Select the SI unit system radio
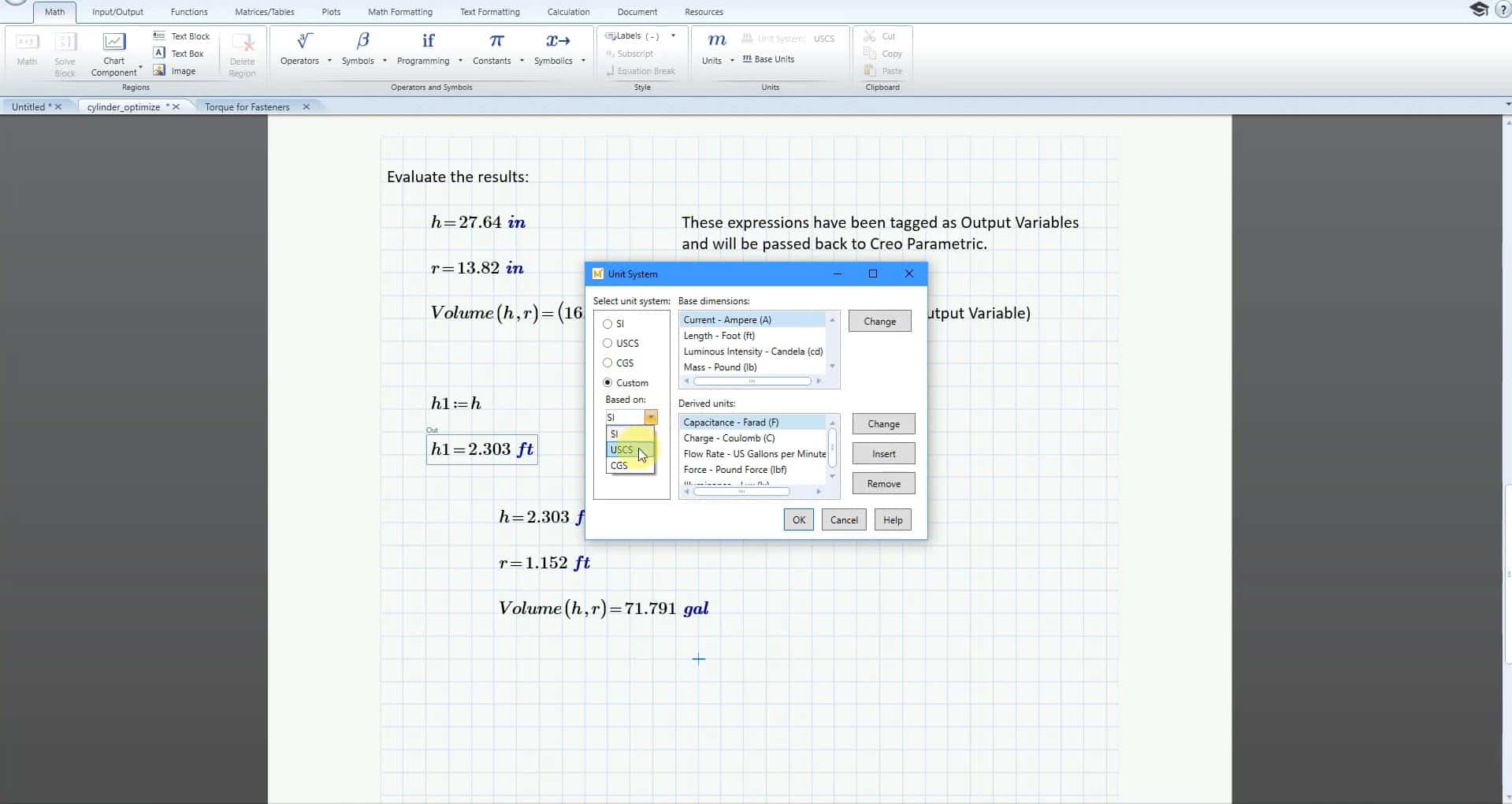The height and width of the screenshot is (804, 1512). pos(607,324)
